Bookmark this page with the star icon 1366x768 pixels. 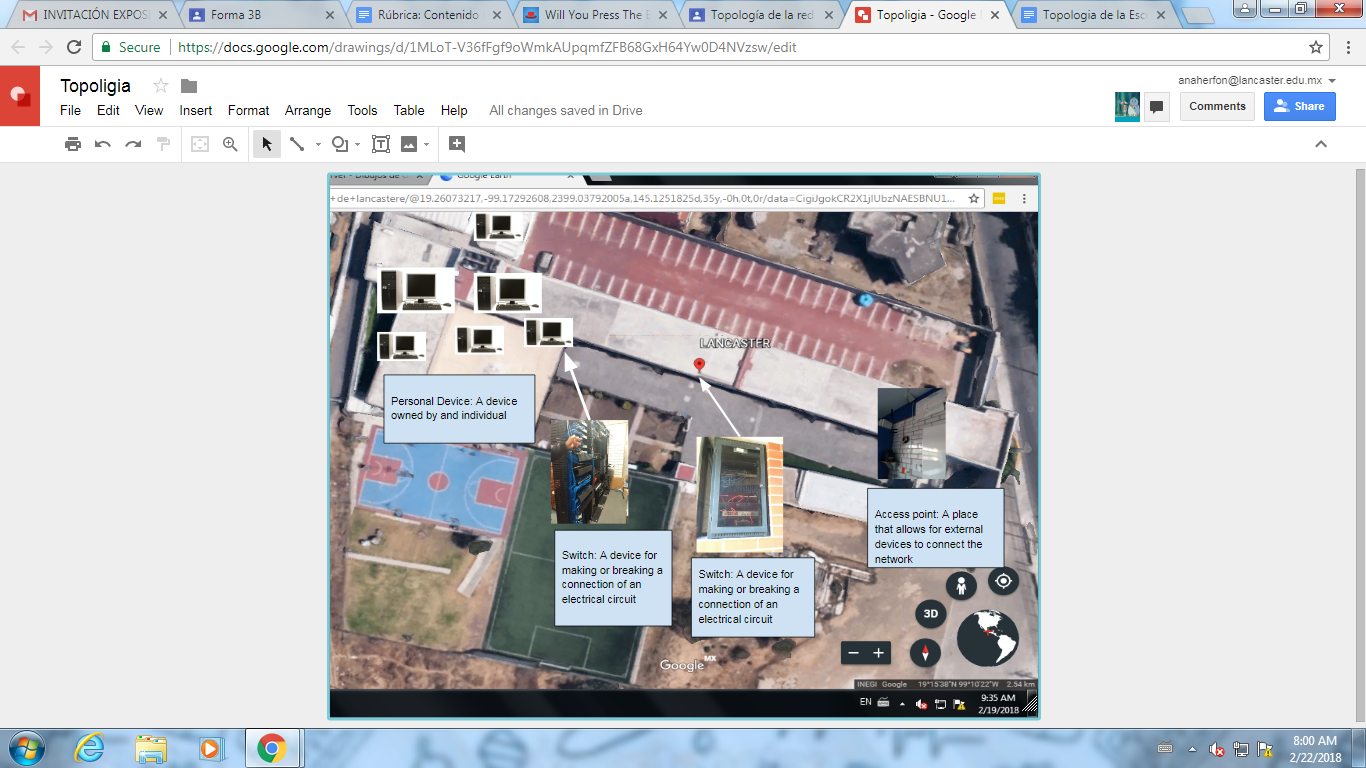pyautogui.click(x=1316, y=47)
